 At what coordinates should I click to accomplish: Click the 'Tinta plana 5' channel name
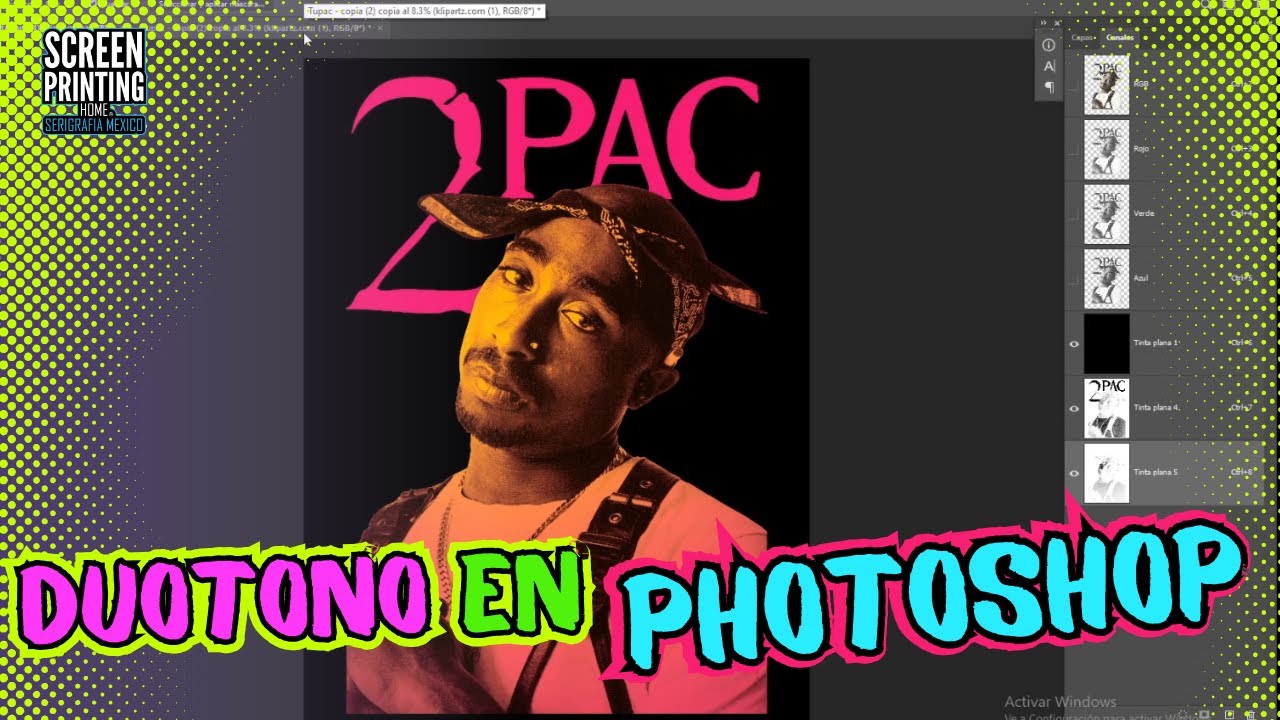pos(1157,473)
